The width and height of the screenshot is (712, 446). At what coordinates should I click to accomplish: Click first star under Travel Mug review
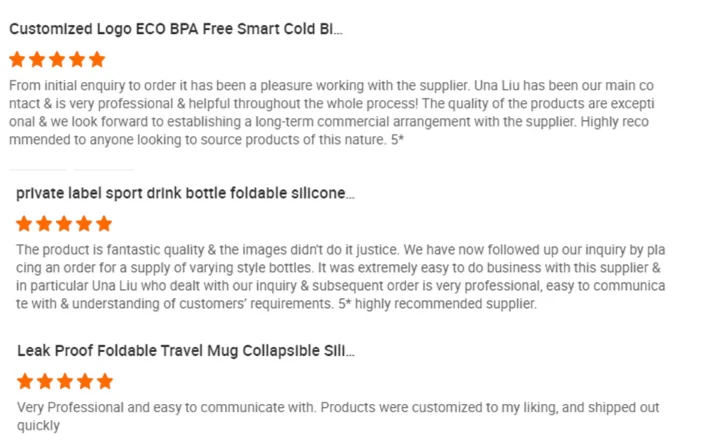26,381
